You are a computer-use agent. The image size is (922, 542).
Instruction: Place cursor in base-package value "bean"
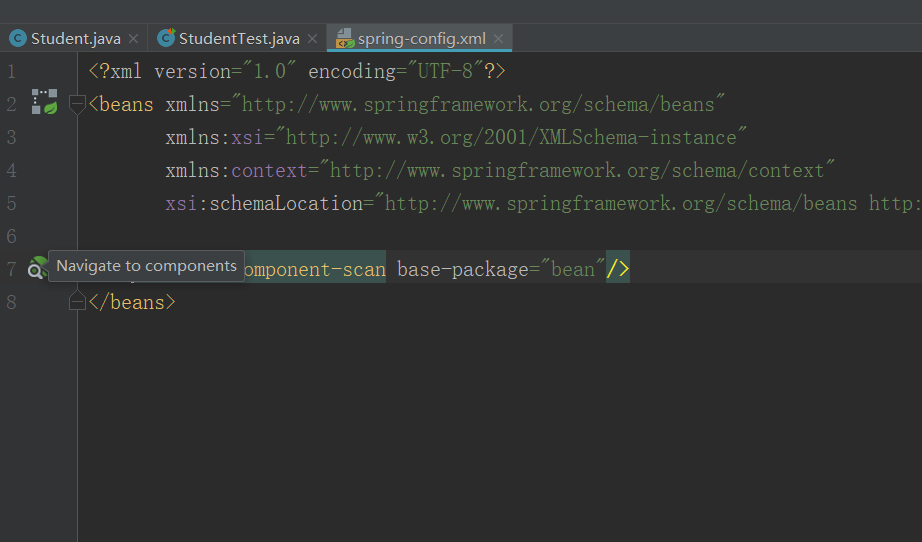coord(571,269)
